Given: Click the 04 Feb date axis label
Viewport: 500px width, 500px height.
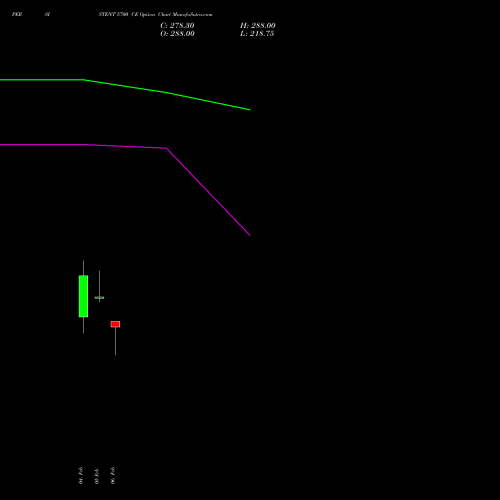Looking at the screenshot, I should pos(81,475).
